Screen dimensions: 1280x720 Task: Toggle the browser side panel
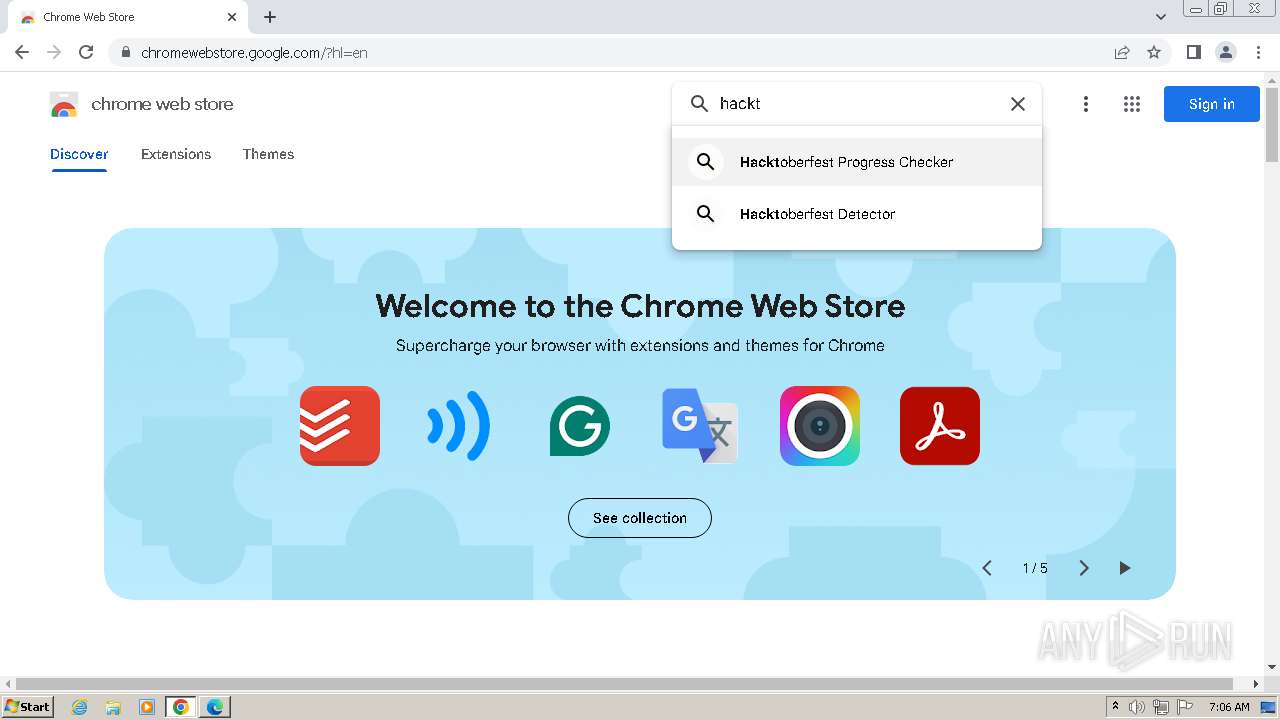point(1194,52)
